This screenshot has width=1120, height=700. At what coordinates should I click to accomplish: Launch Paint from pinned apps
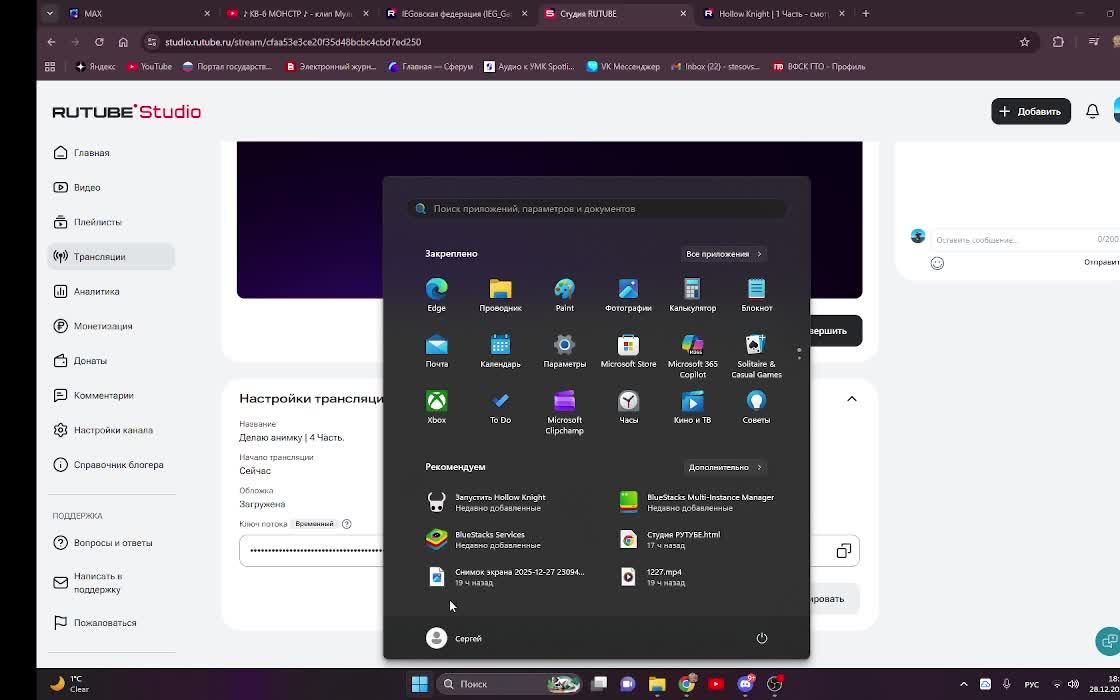point(564,295)
